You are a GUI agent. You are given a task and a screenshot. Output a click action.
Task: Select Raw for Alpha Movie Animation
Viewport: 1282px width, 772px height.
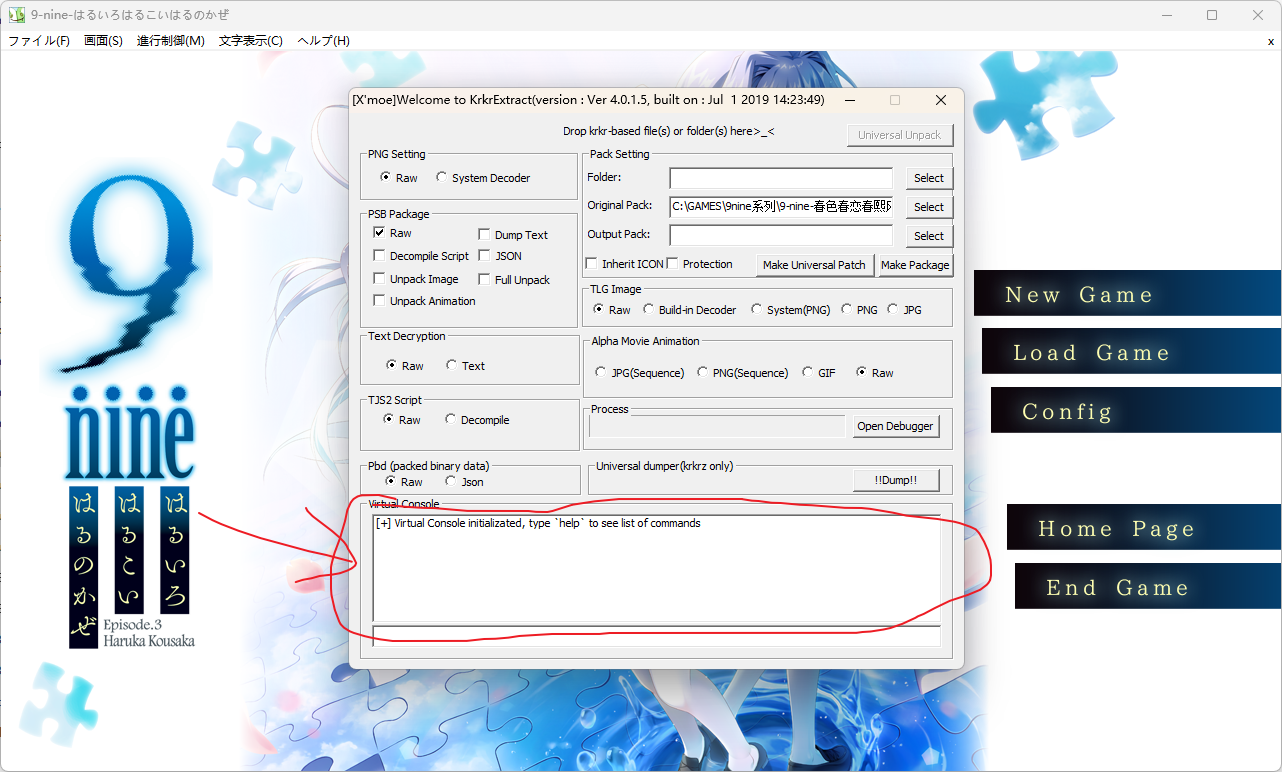875,373
